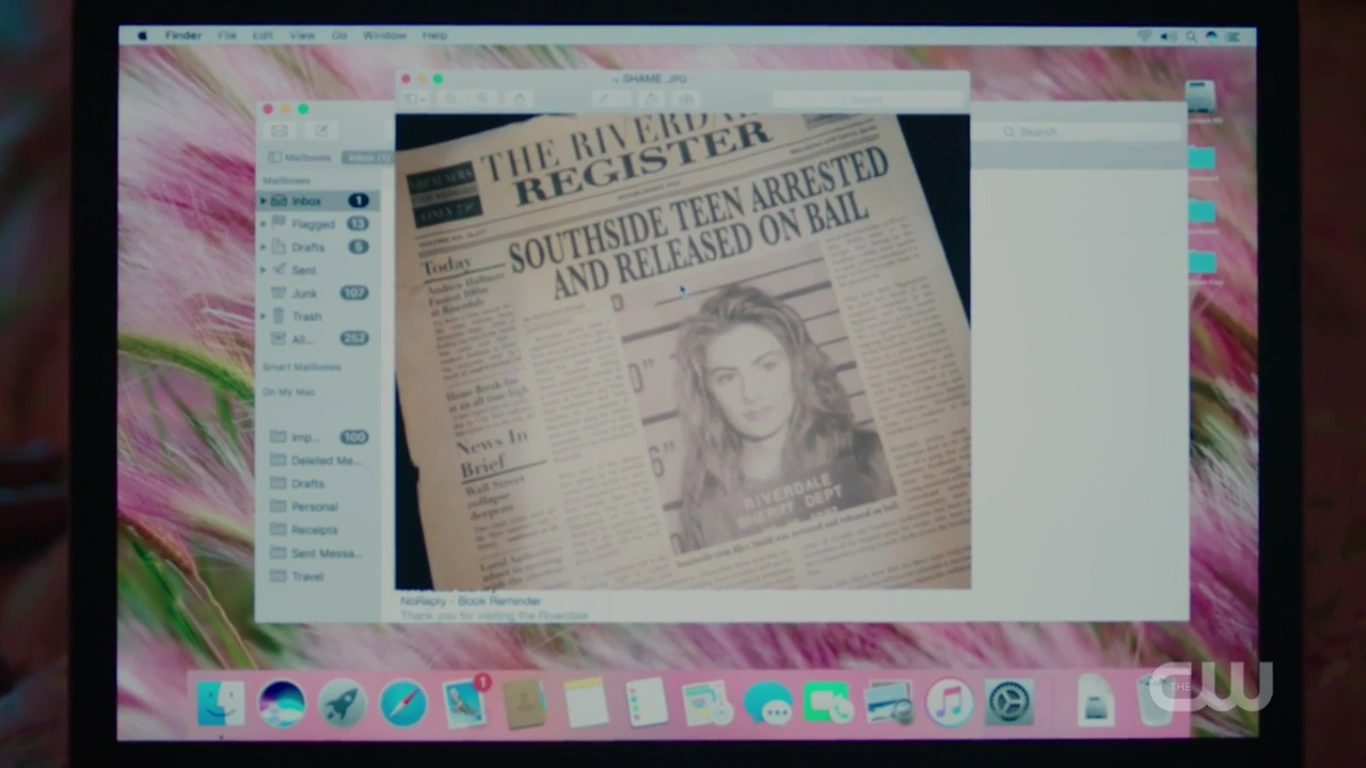
Task: Expand the Sent mailbox disclosure triangle
Action: [x=264, y=270]
